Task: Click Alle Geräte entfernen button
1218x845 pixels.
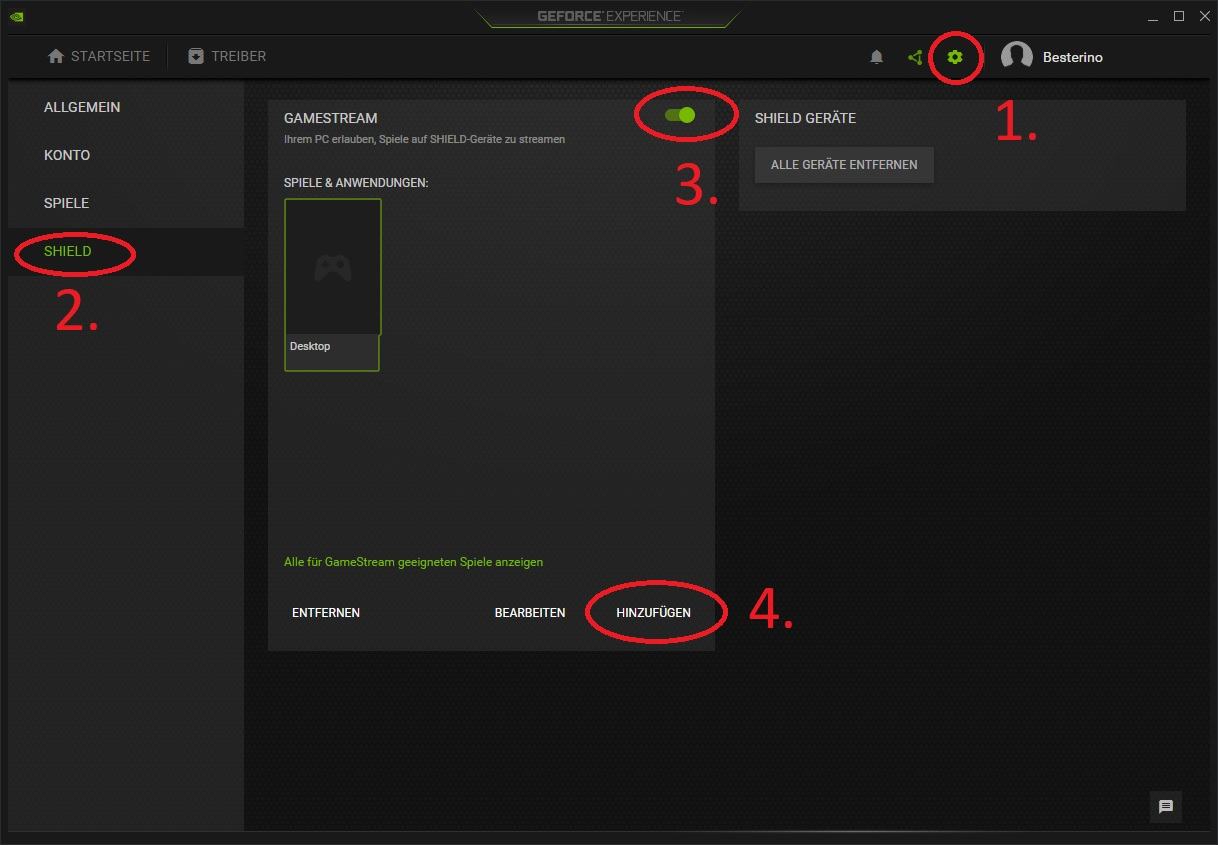Action: [844, 165]
